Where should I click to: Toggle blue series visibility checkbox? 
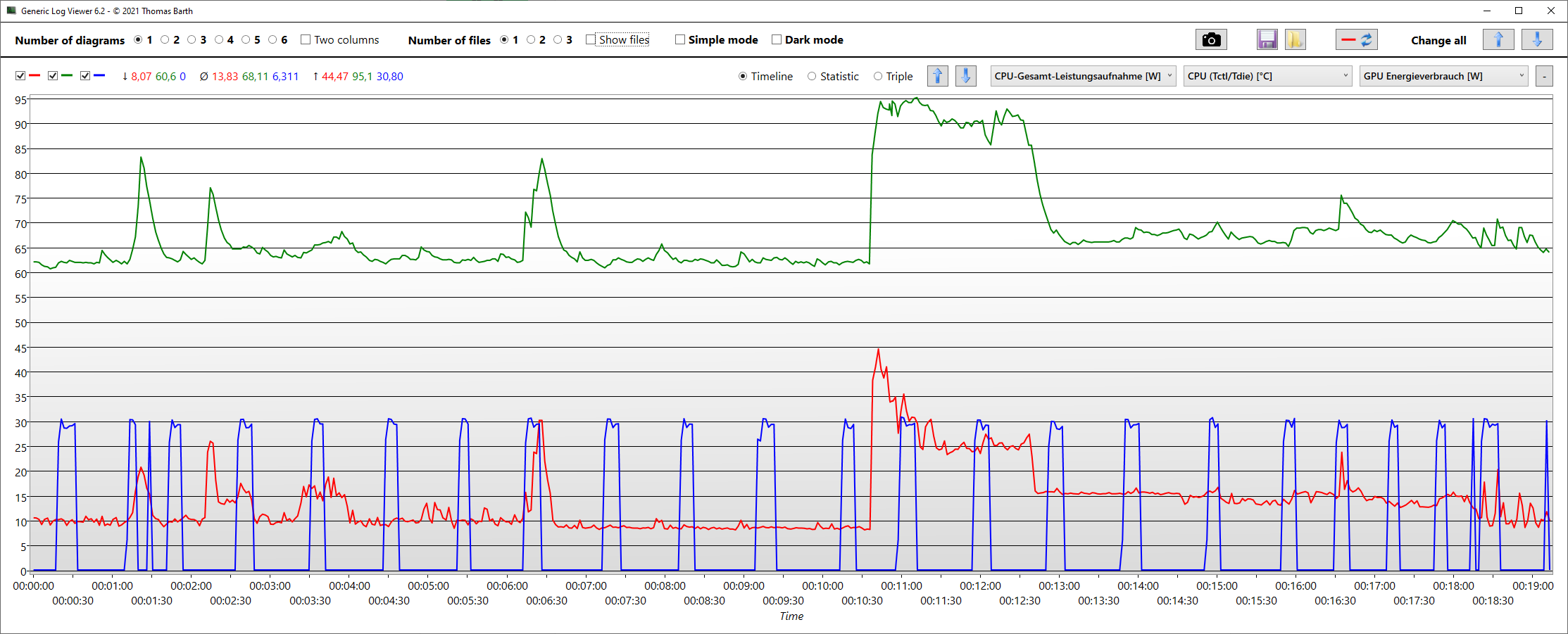point(85,76)
